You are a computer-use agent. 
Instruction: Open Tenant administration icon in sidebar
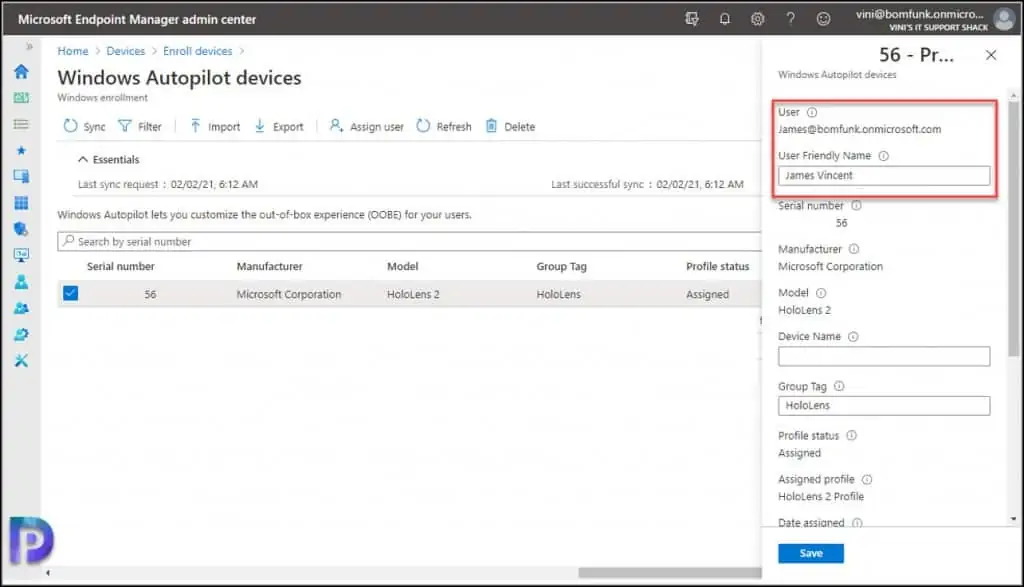[x=21, y=334]
